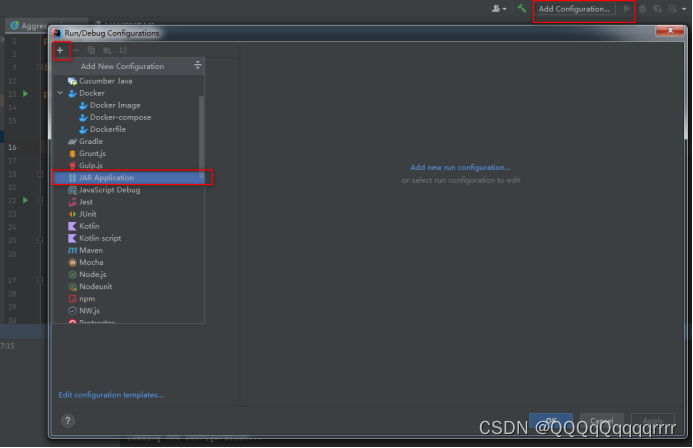The width and height of the screenshot is (693, 448).
Task: Click the Run with Coverage icon
Action: coord(658,9)
